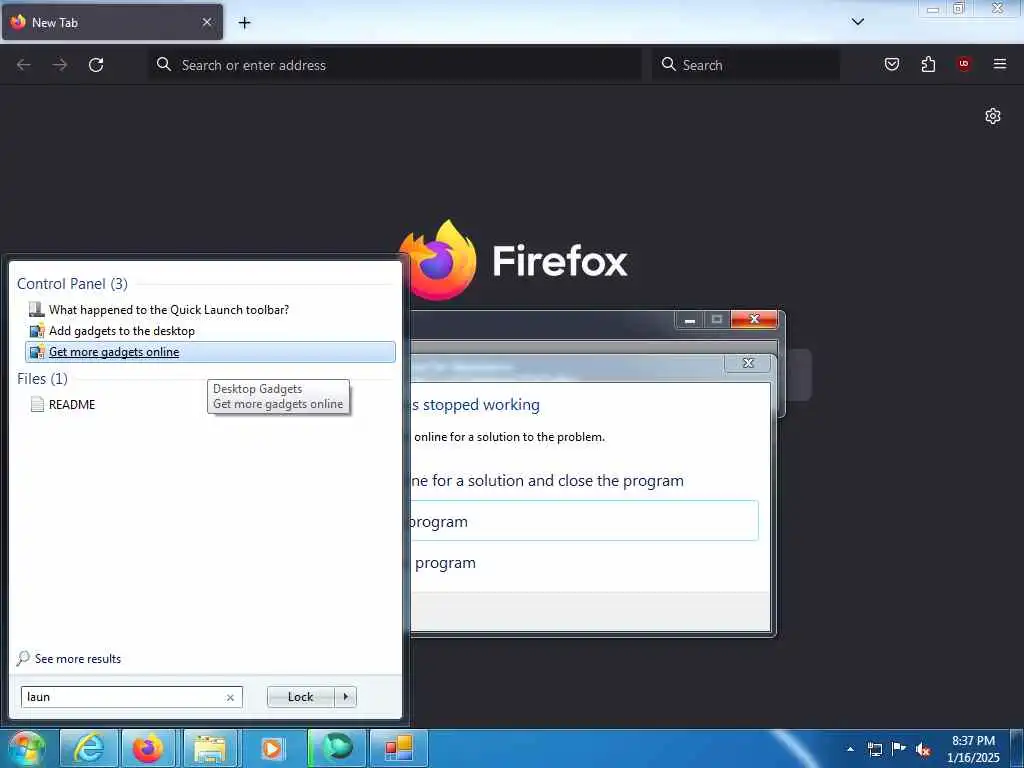Open the uBlock Origin toolbar icon
This screenshot has height=768, width=1024.
(x=964, y=63)
